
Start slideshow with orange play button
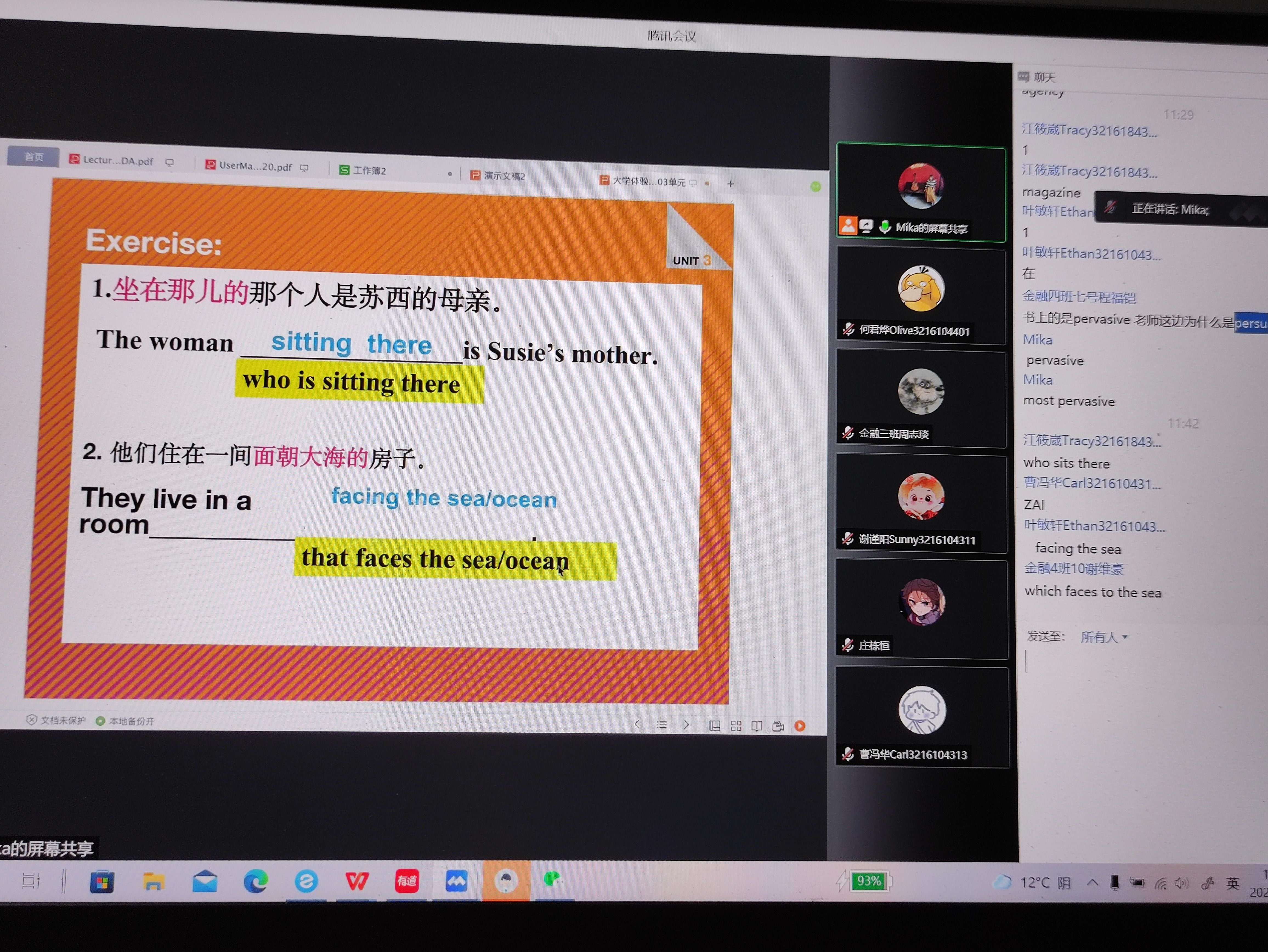coord(800,726)
